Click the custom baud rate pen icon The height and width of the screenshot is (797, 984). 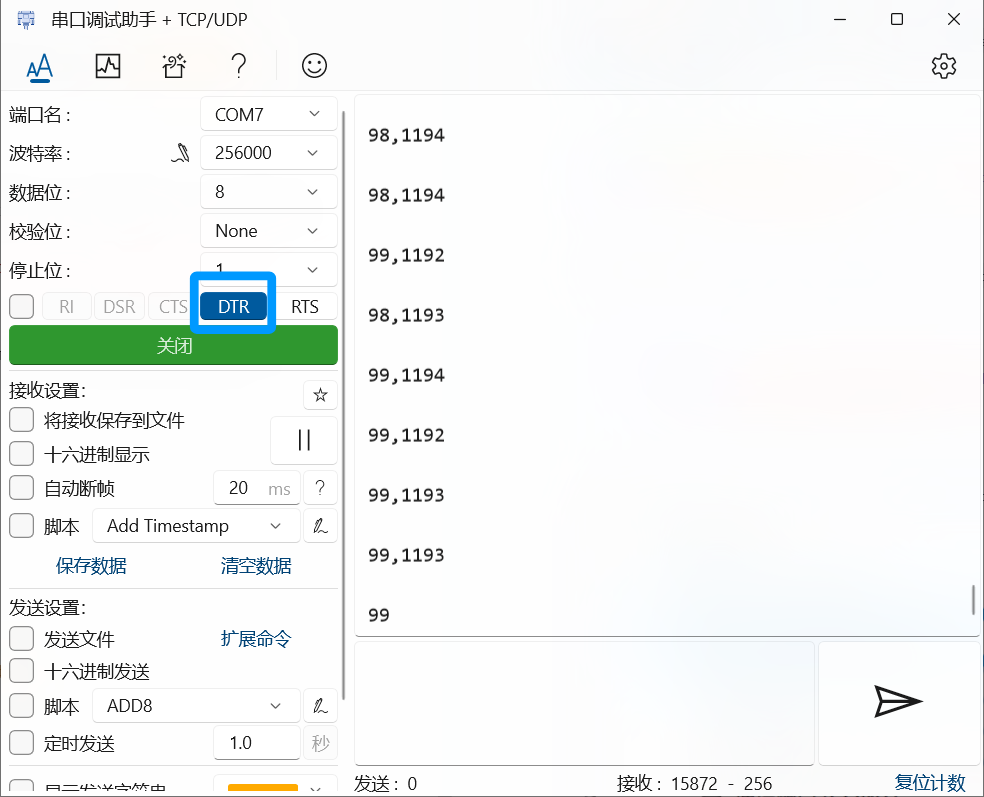pyautogui.click(x=180, y=153)
